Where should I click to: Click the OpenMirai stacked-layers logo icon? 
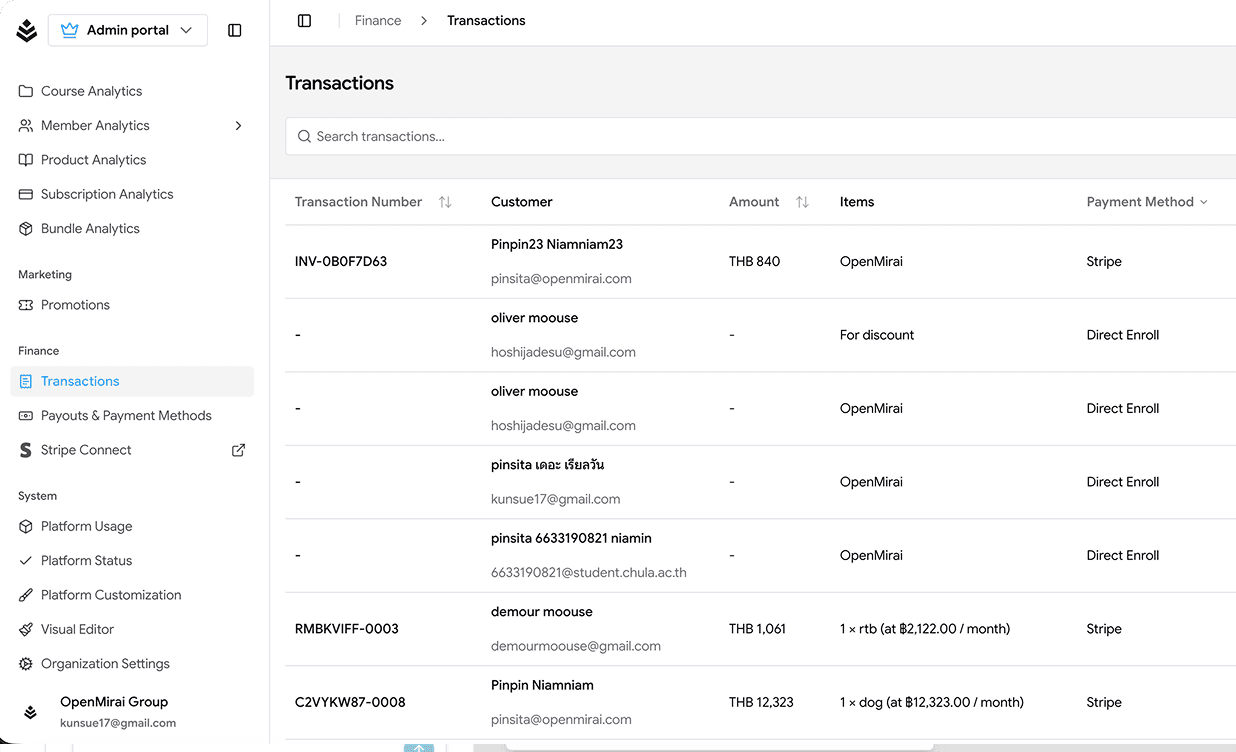[27, 30]
